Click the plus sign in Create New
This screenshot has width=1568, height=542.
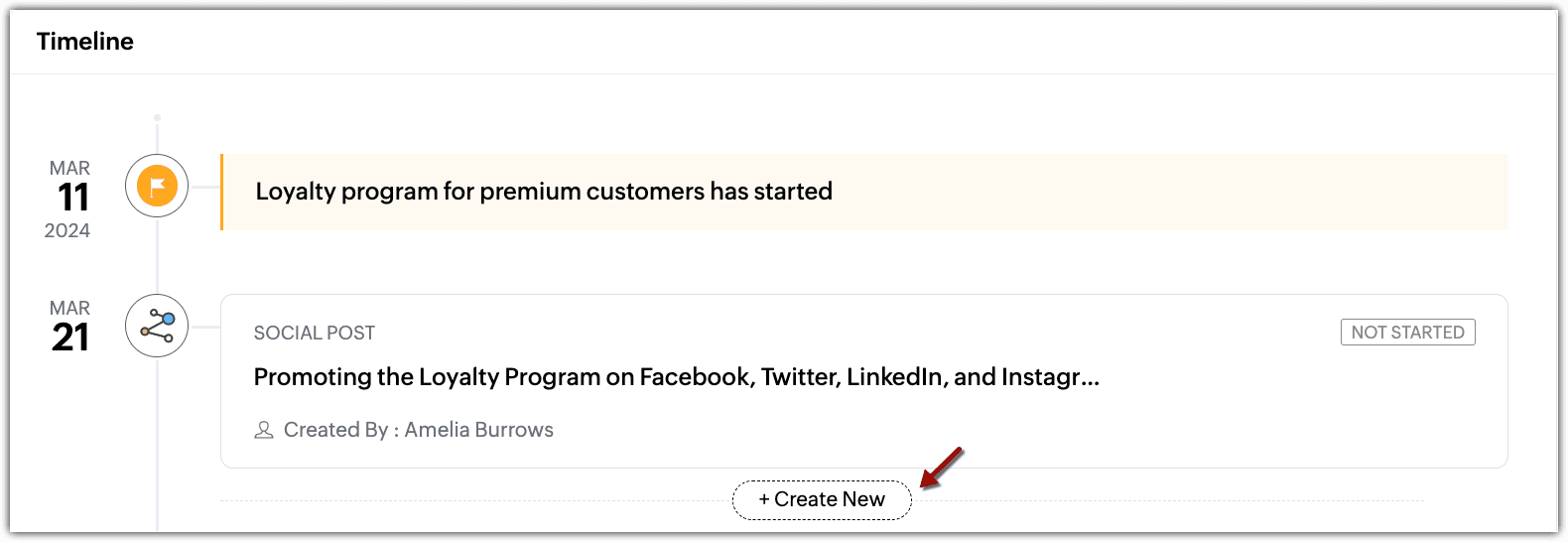pos(764,499)
